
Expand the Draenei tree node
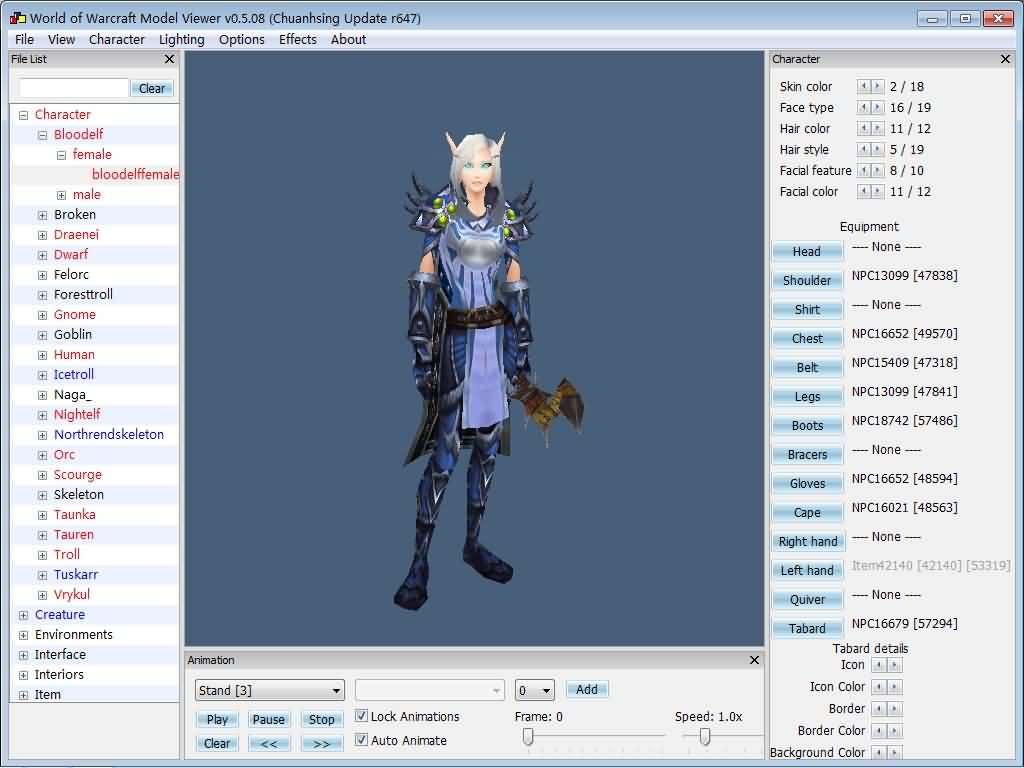pyautogui.click(x=42, y=235)
